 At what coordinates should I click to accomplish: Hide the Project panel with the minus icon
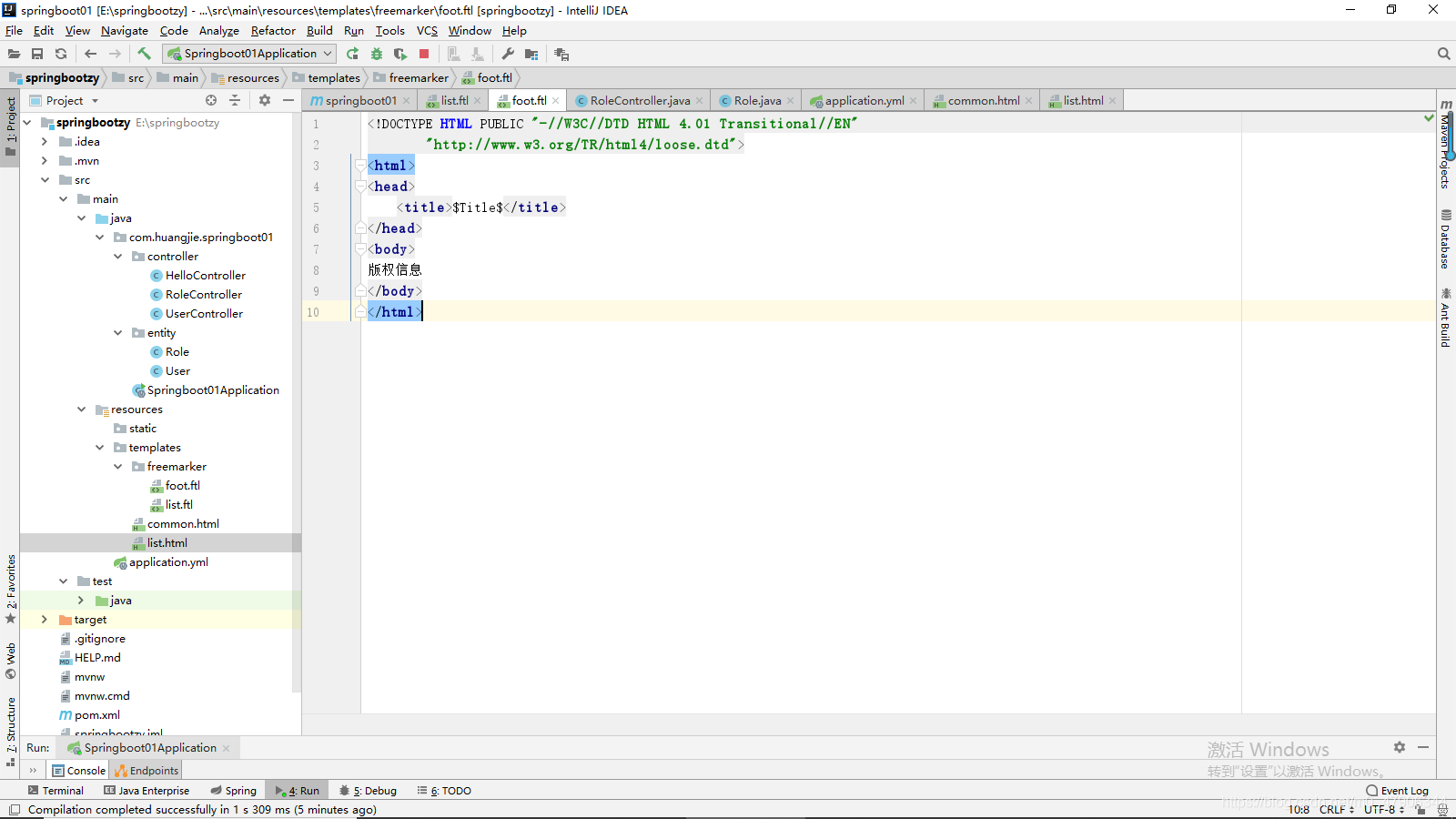click(x=288, y=100)
